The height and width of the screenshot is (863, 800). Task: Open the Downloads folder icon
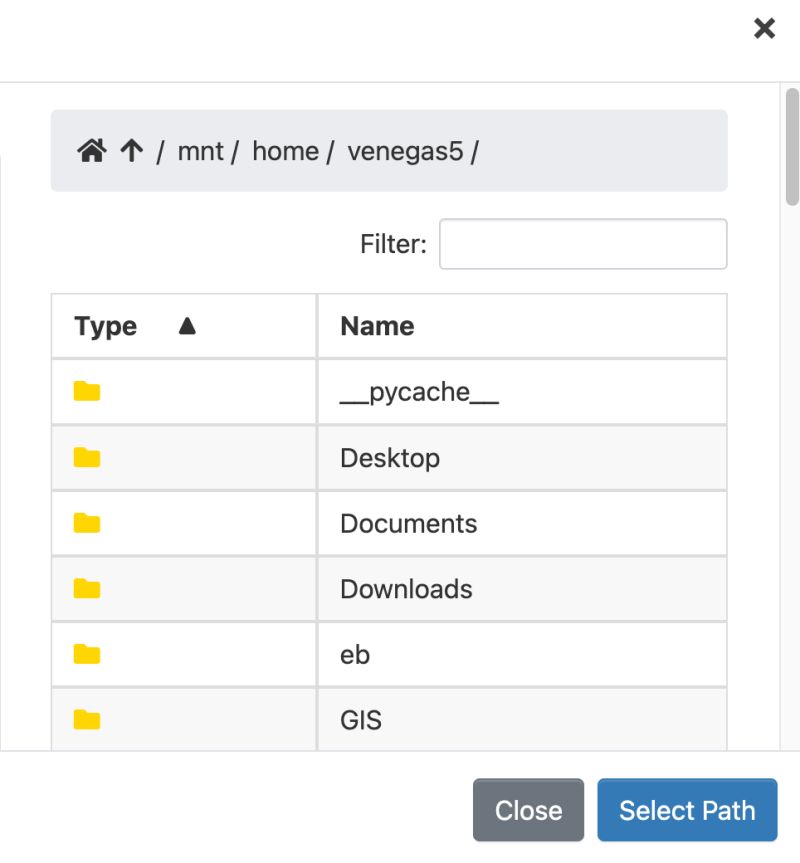[87, 588]
